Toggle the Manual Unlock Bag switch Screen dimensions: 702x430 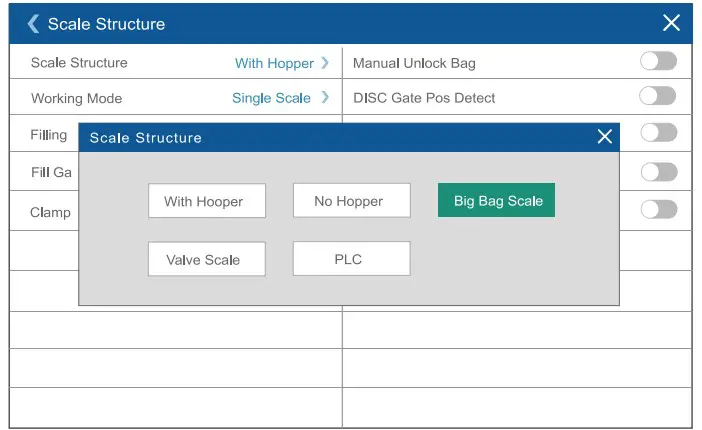658,62
